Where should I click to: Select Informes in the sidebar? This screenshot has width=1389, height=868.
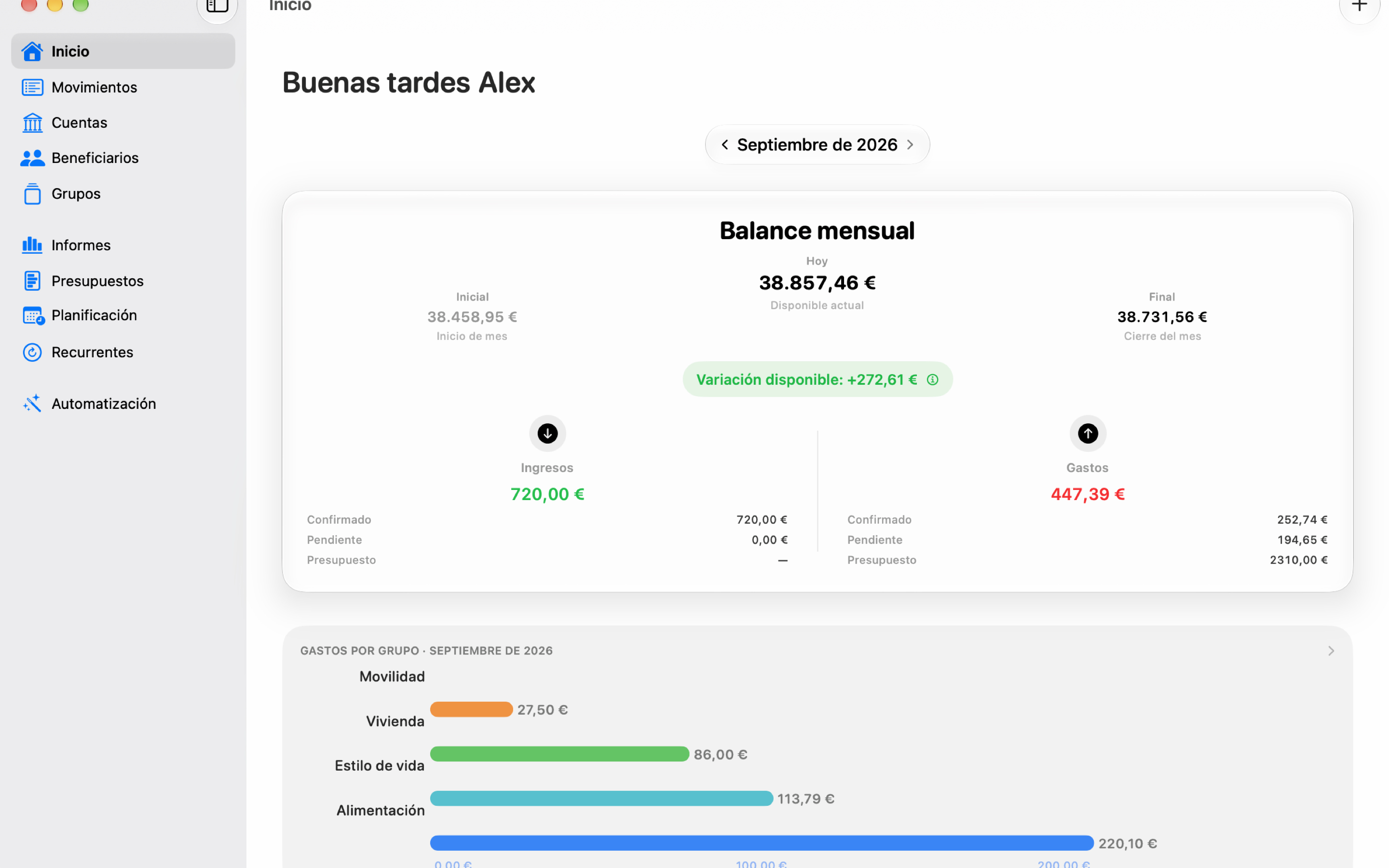pyautogui.click(x=123, y=245)
